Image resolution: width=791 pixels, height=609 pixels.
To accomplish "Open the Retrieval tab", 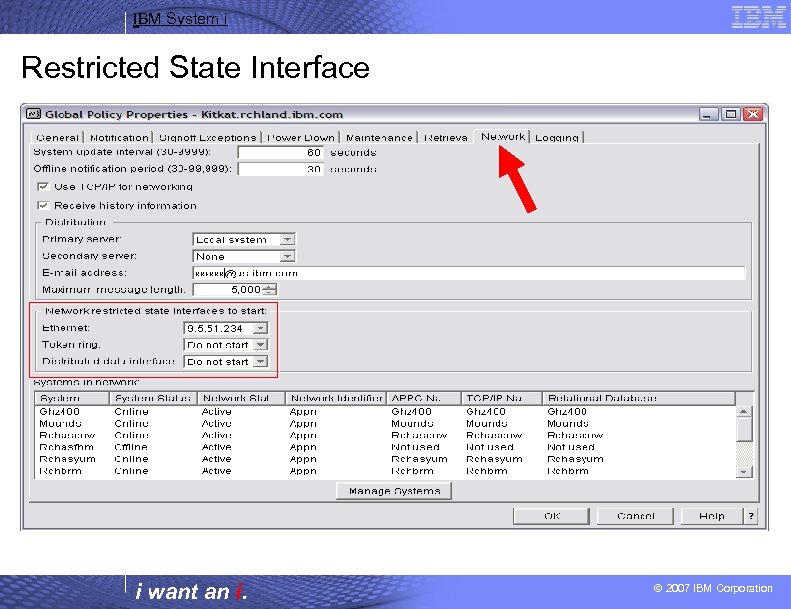I will tap(445, 137).
